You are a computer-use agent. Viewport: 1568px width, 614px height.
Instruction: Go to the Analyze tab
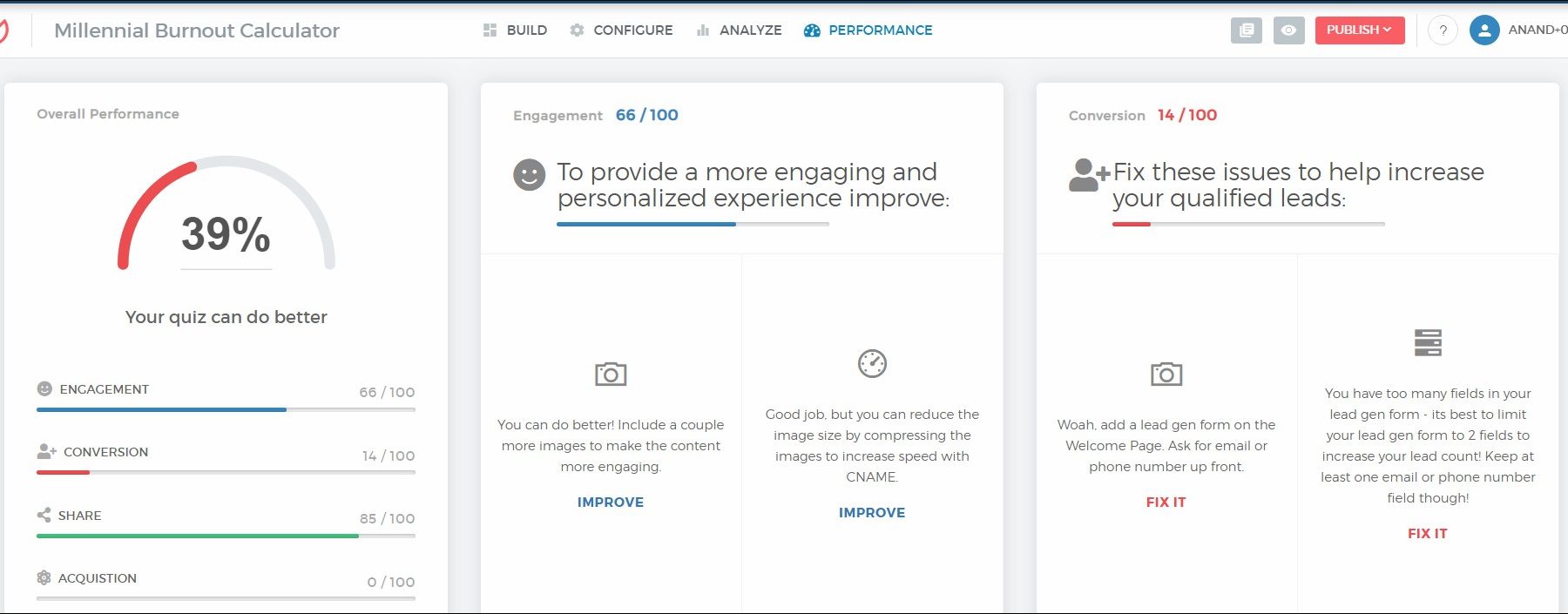739,30
